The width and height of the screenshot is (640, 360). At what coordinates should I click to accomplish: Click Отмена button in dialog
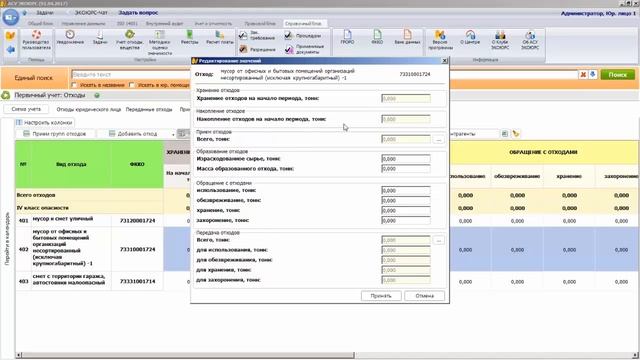(424, 296)
